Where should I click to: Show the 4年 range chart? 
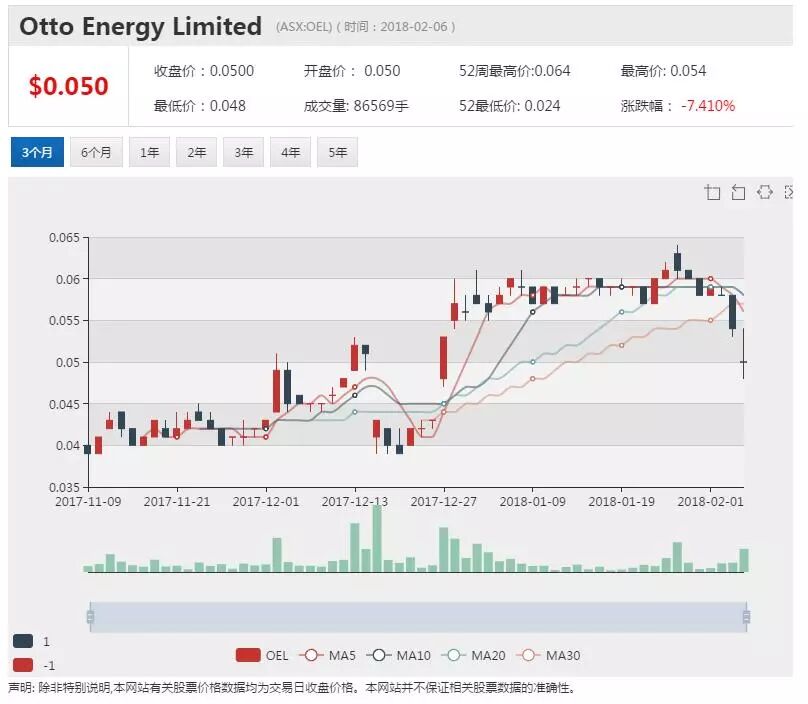pos(290,152)
